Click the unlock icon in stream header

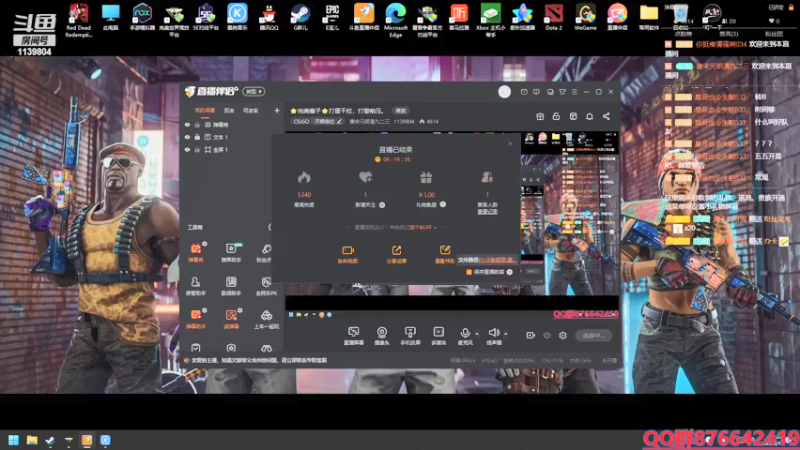[x=556, y=116]
